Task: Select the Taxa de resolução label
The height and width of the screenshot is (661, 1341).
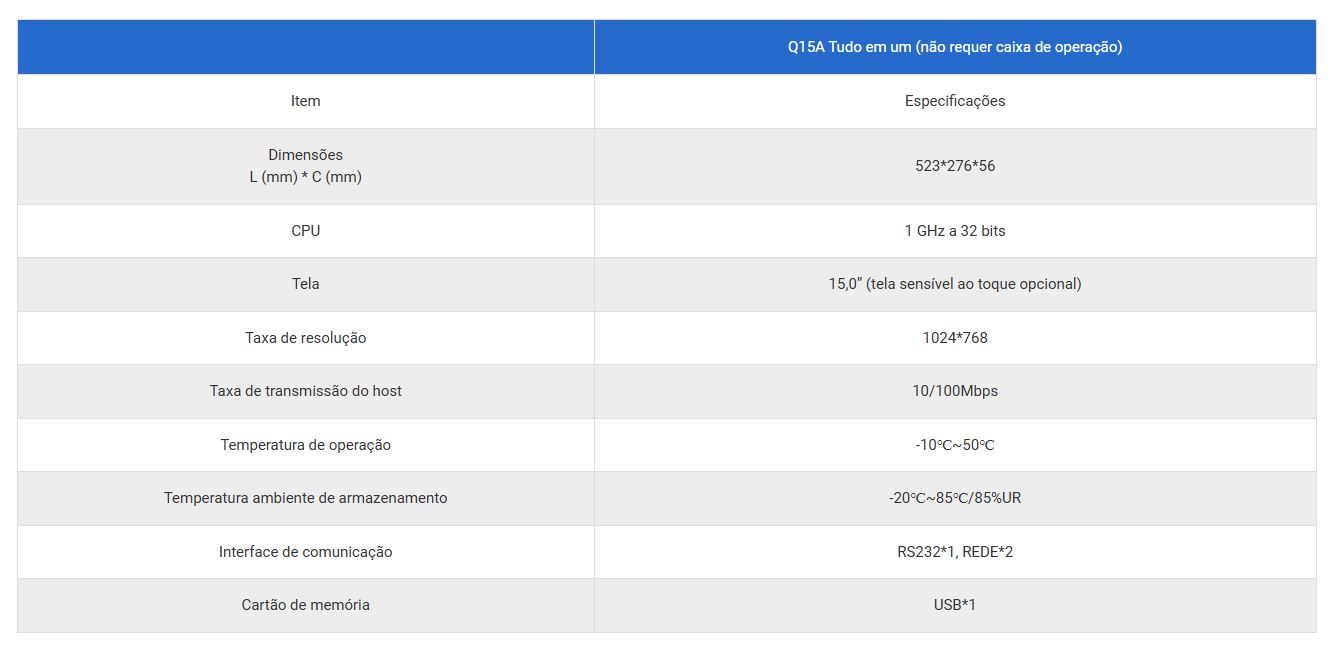Action: (x=305, y=338)
